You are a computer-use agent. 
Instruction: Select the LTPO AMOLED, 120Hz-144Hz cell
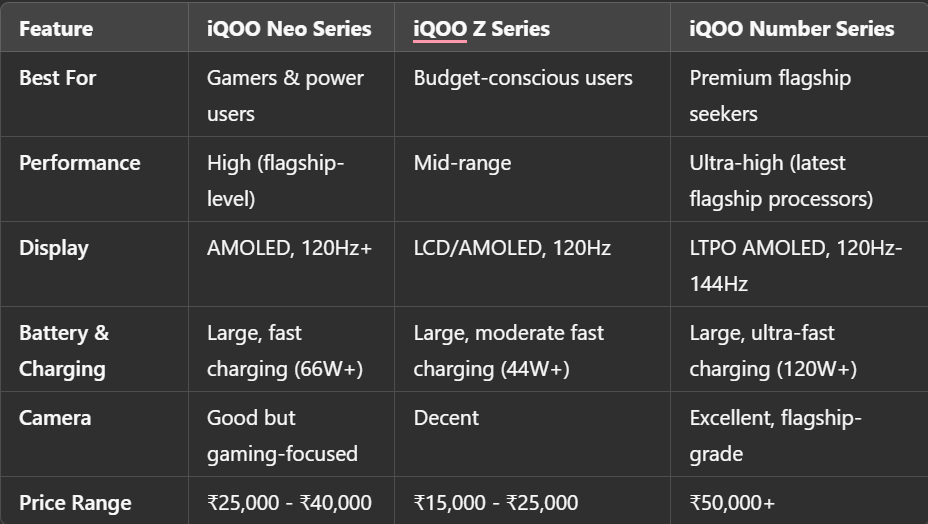point(795,265)
